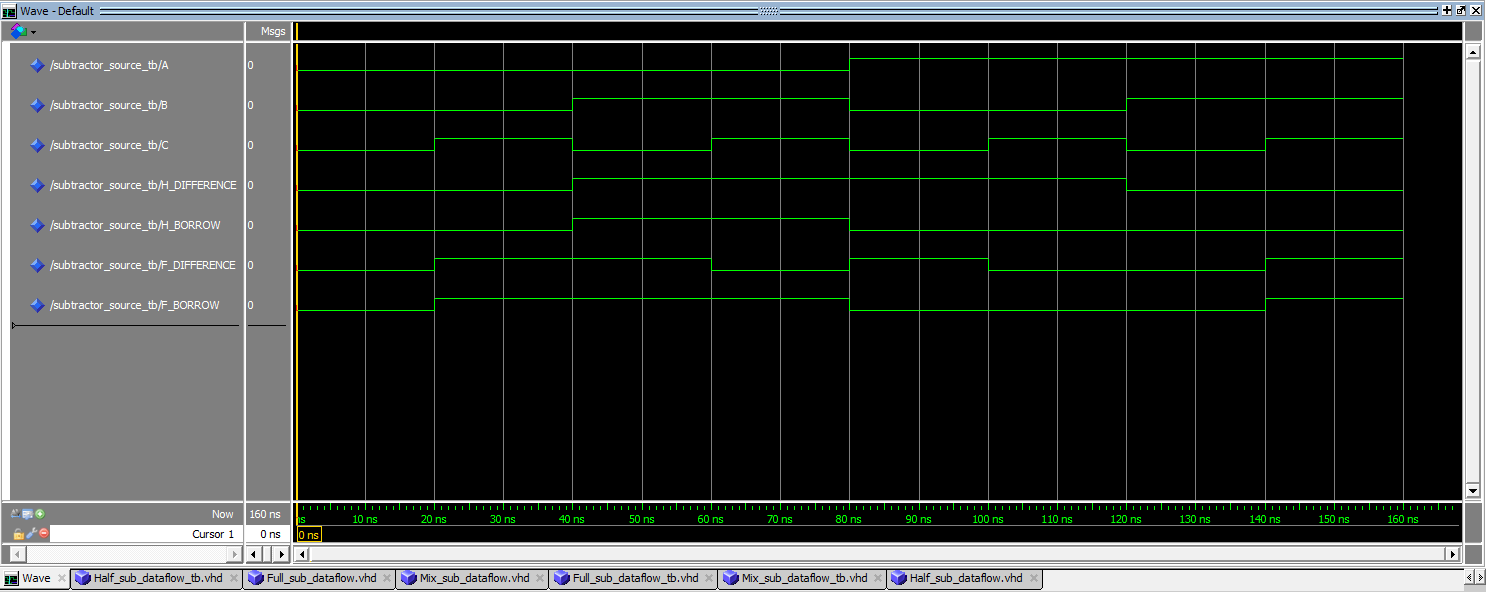1486x592 pixels.
Task: Click right arrow of signal pane scrollbar
Action: point(235,553)
